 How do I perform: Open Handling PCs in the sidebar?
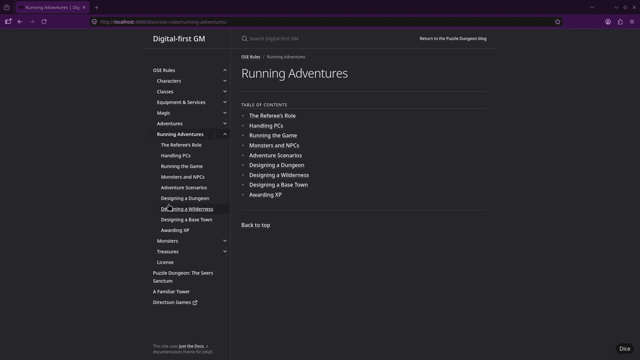click(x=176, y=156)
